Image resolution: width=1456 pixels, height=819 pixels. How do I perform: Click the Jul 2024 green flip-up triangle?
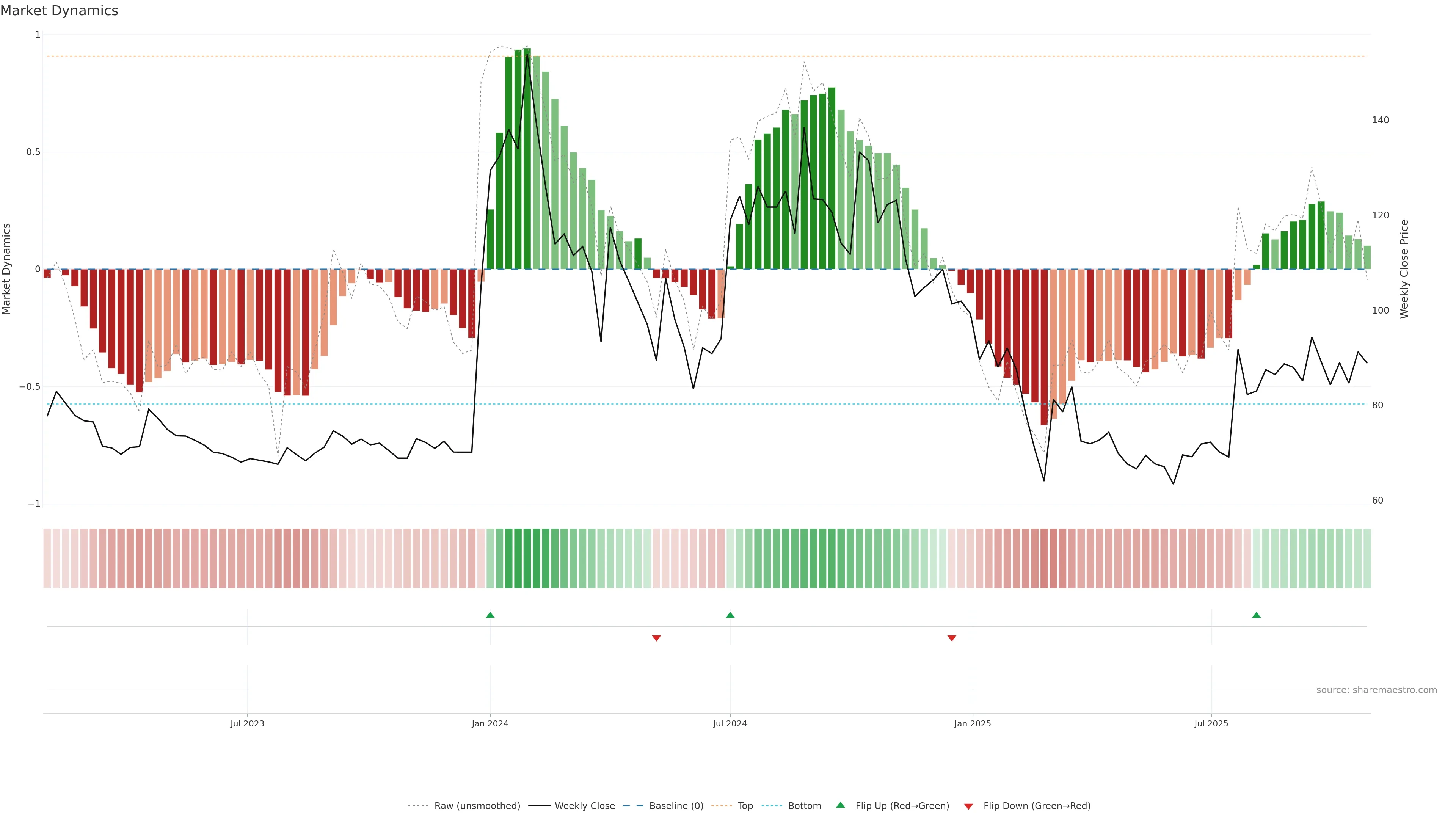pos(730,615)
